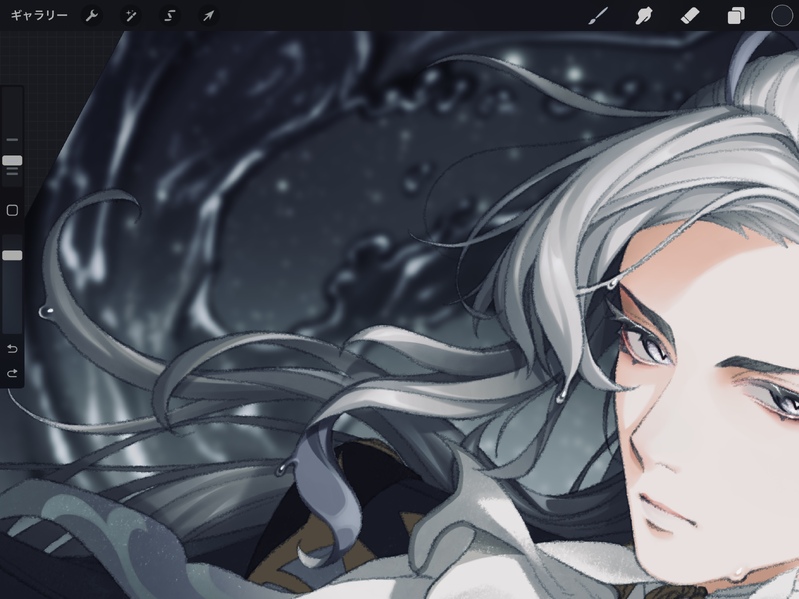Image resolution: width=799 pixels, height=599 pixels.
Task: Open the Actions wrench menu
Action: (92, 16)
